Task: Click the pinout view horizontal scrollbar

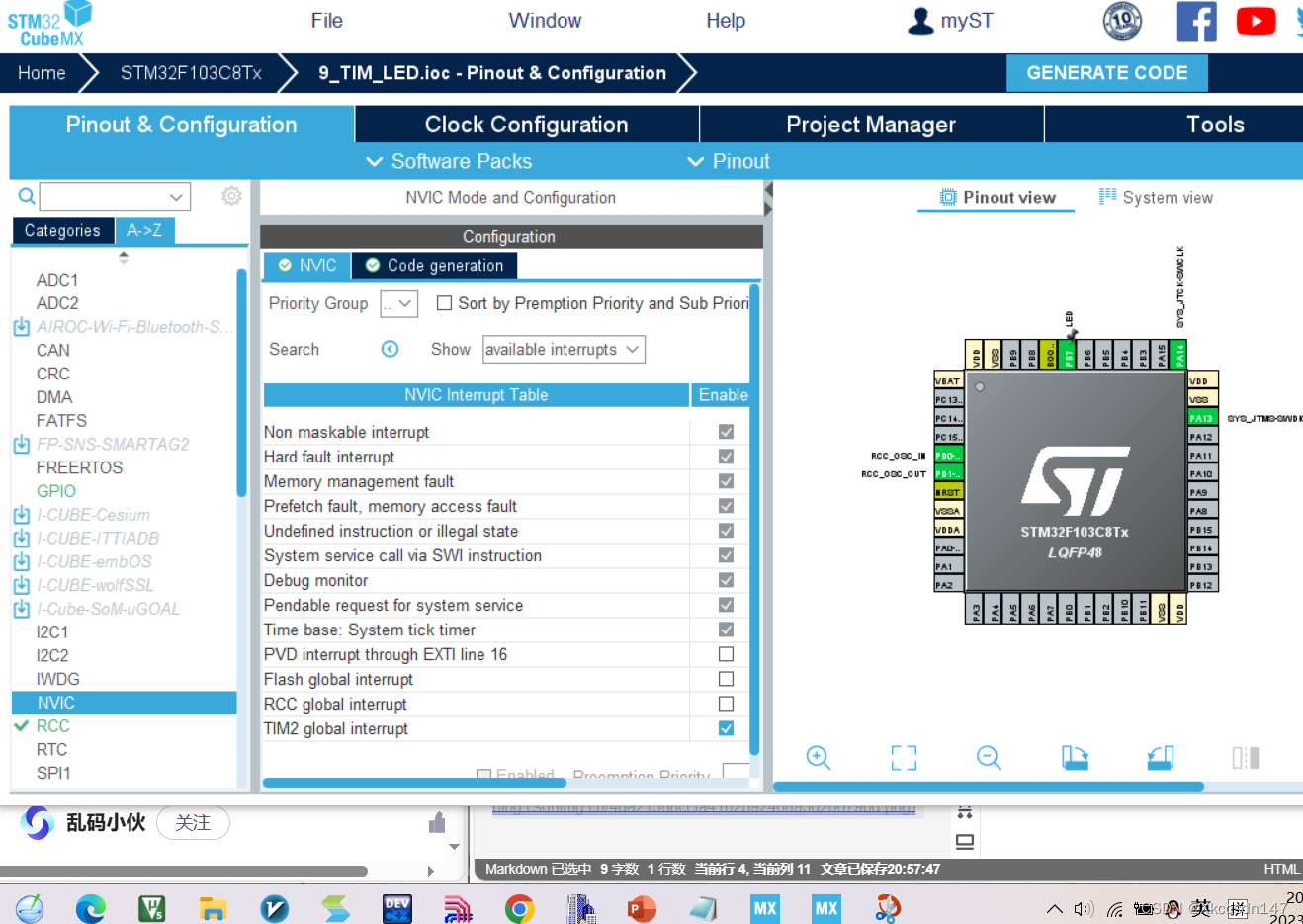Action: 989,787
